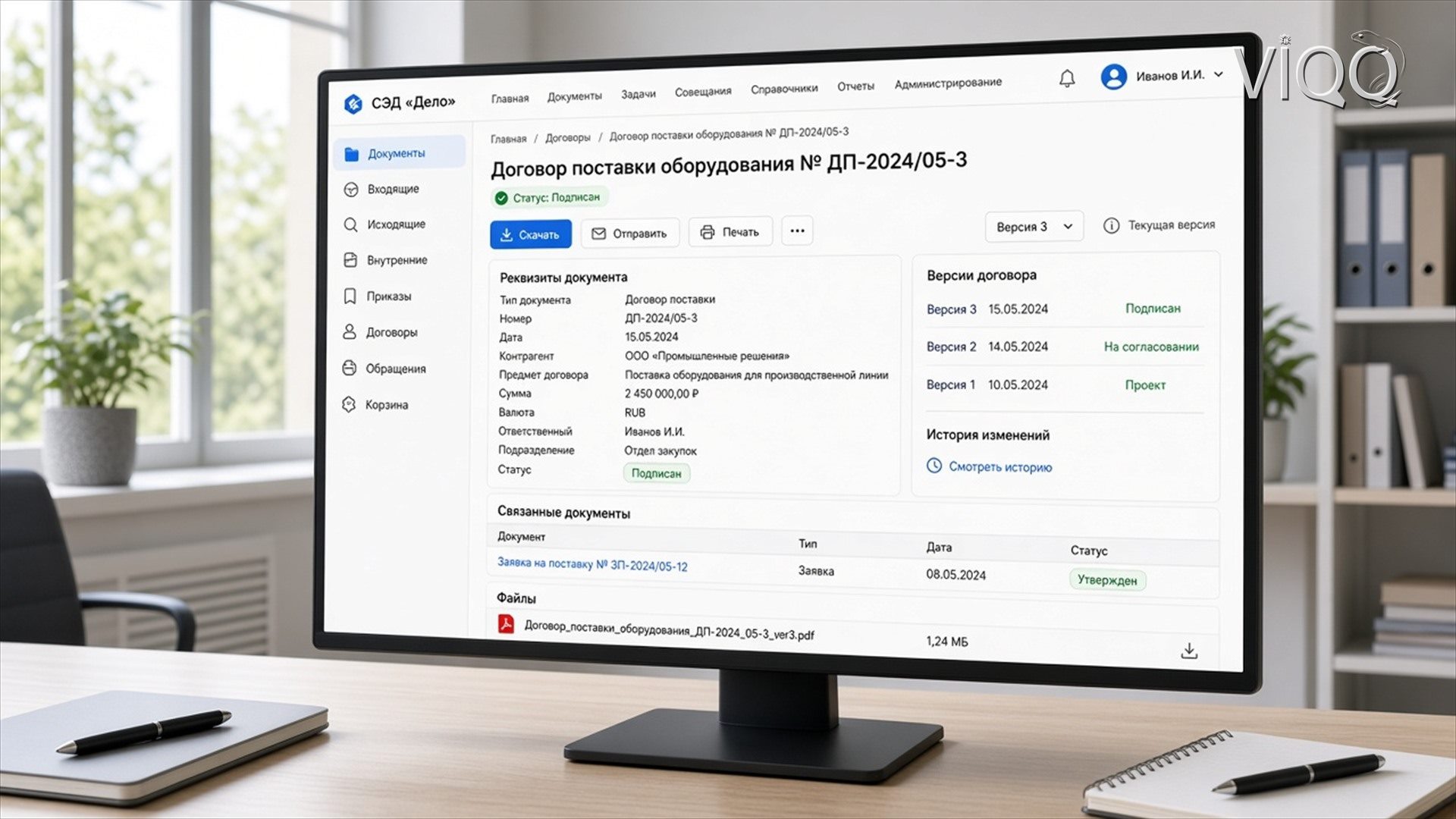Click the red PDF file icon

pyautogui.click(x=506, y=624)
